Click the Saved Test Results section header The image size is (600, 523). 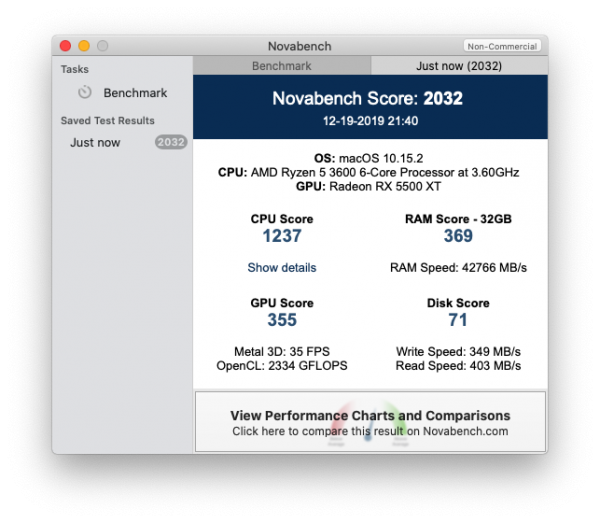[108, 121]
